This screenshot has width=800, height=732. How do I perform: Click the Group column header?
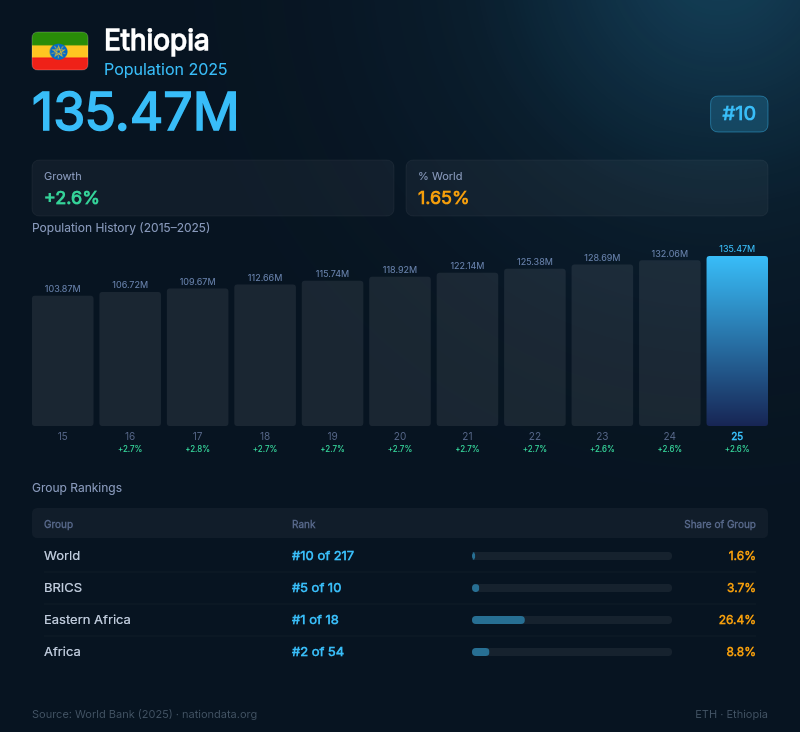(58, 524)
